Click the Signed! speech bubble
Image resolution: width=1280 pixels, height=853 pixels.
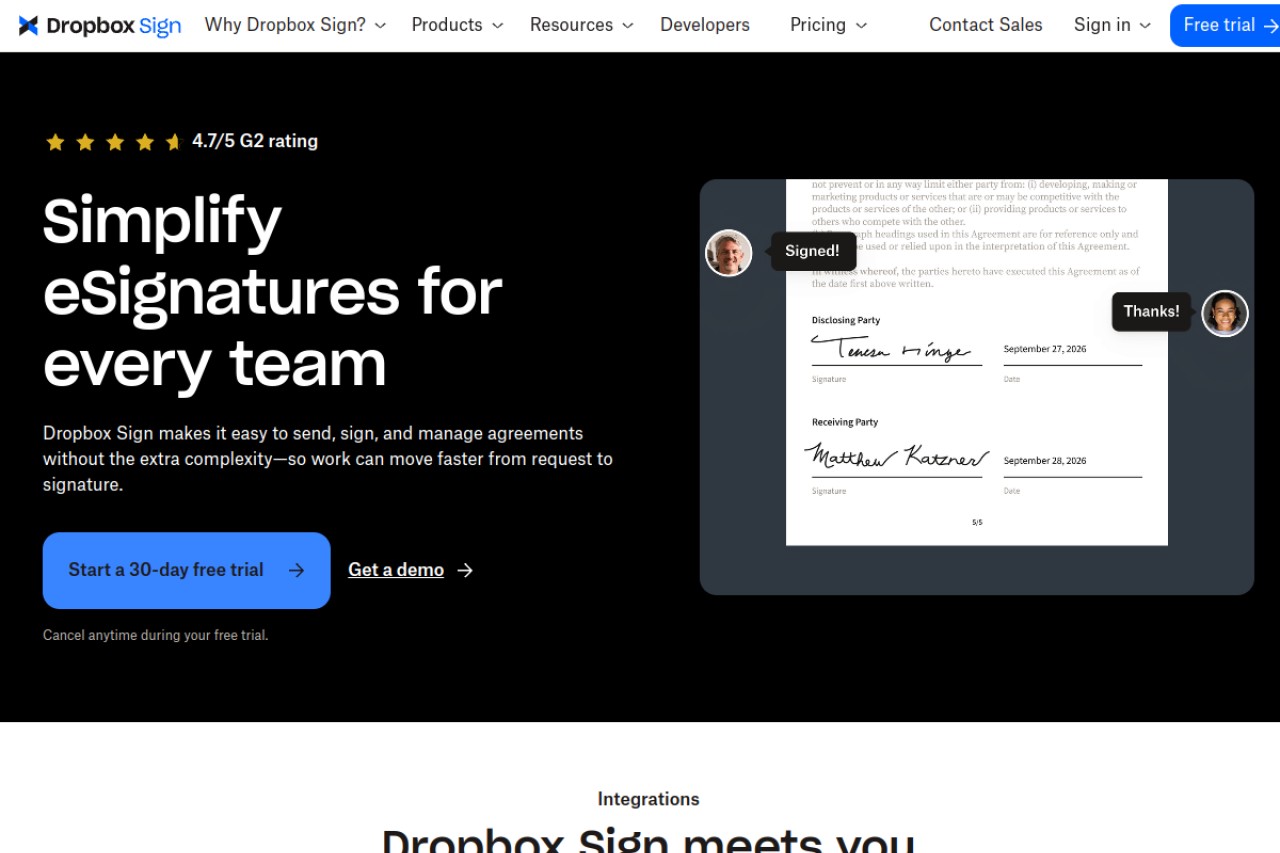[812, 251]
